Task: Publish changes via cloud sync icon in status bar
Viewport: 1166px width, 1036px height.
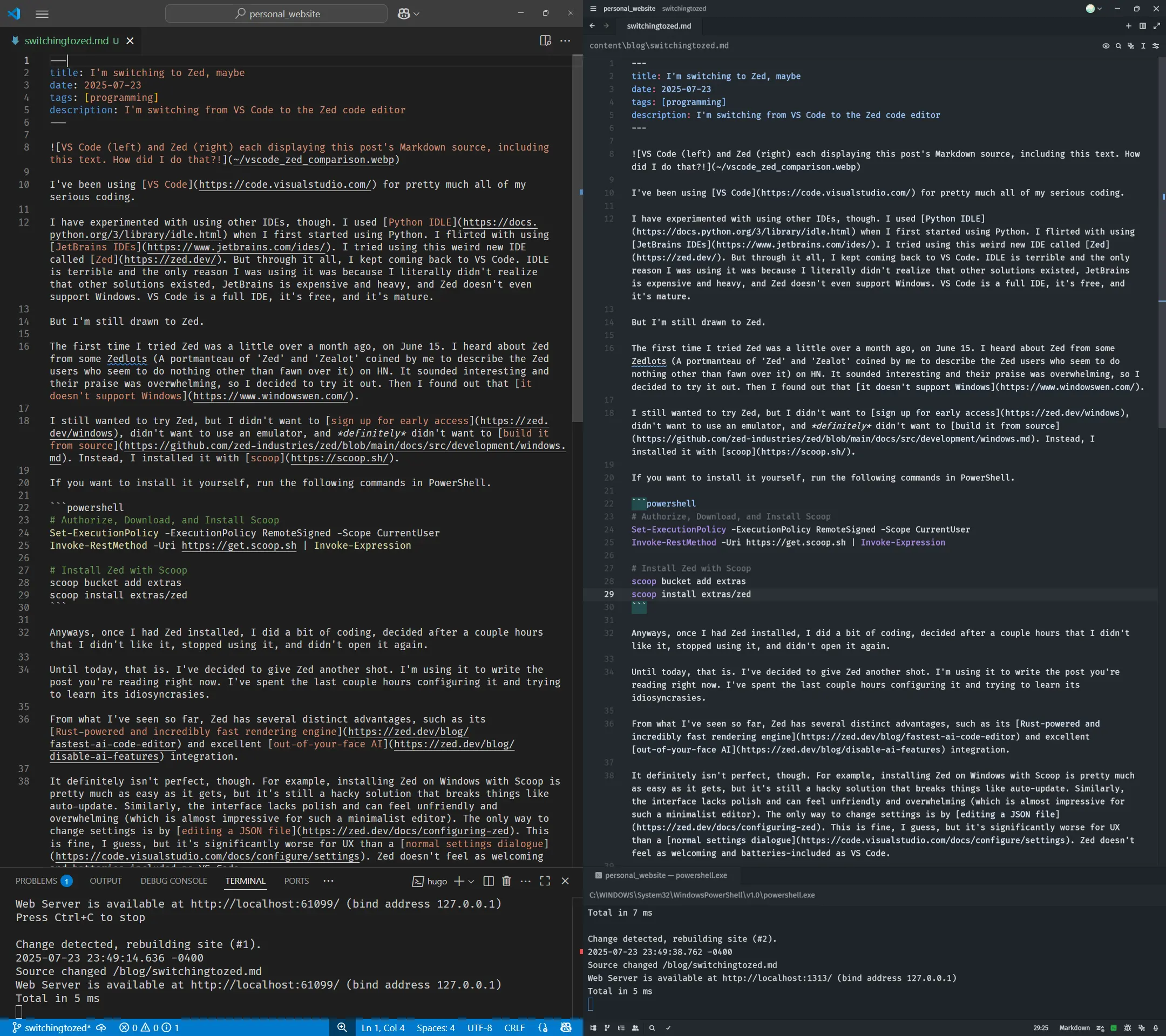Action: coord(101,1027)
